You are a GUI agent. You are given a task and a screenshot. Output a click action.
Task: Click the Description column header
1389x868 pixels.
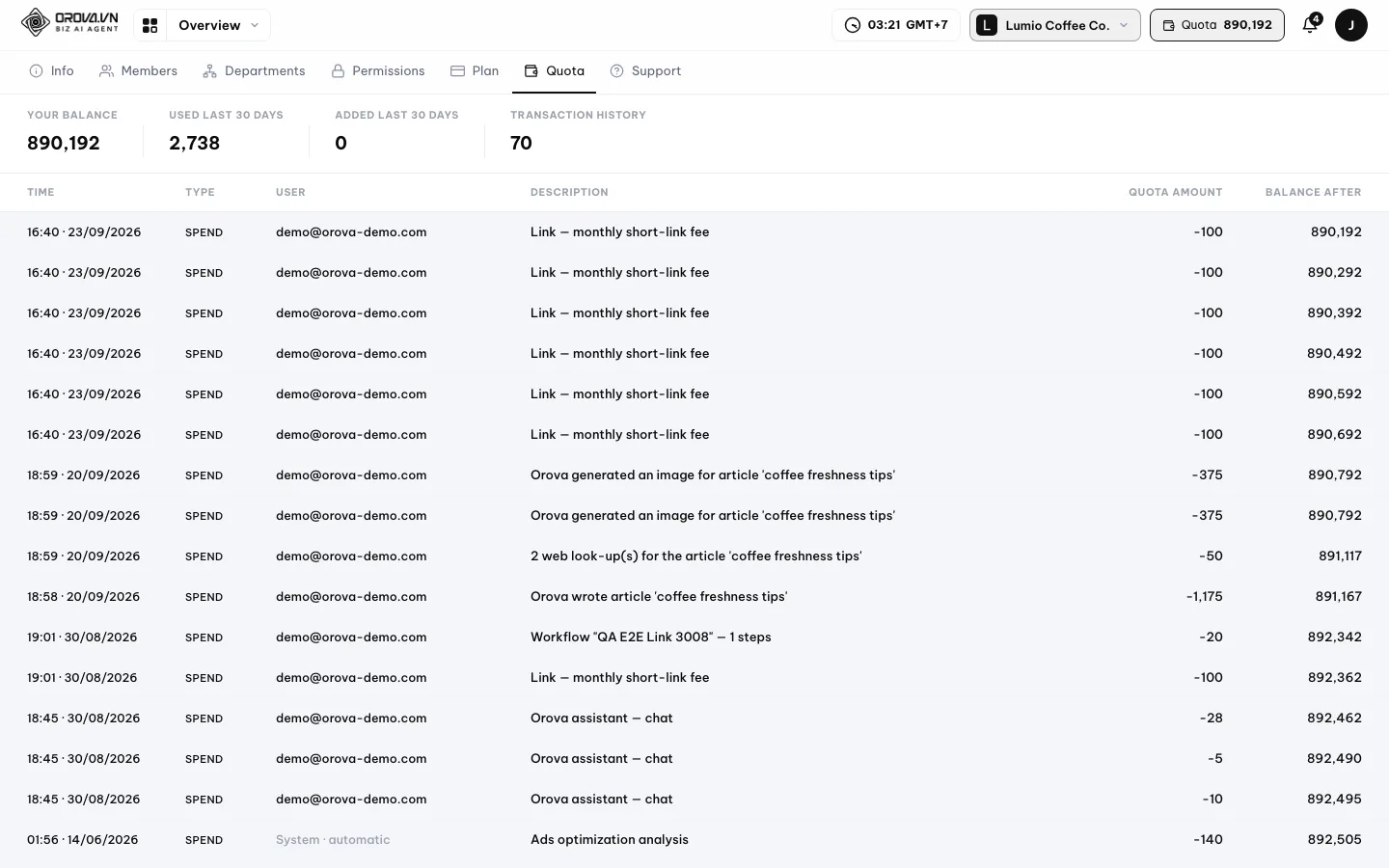click(569, 192)
